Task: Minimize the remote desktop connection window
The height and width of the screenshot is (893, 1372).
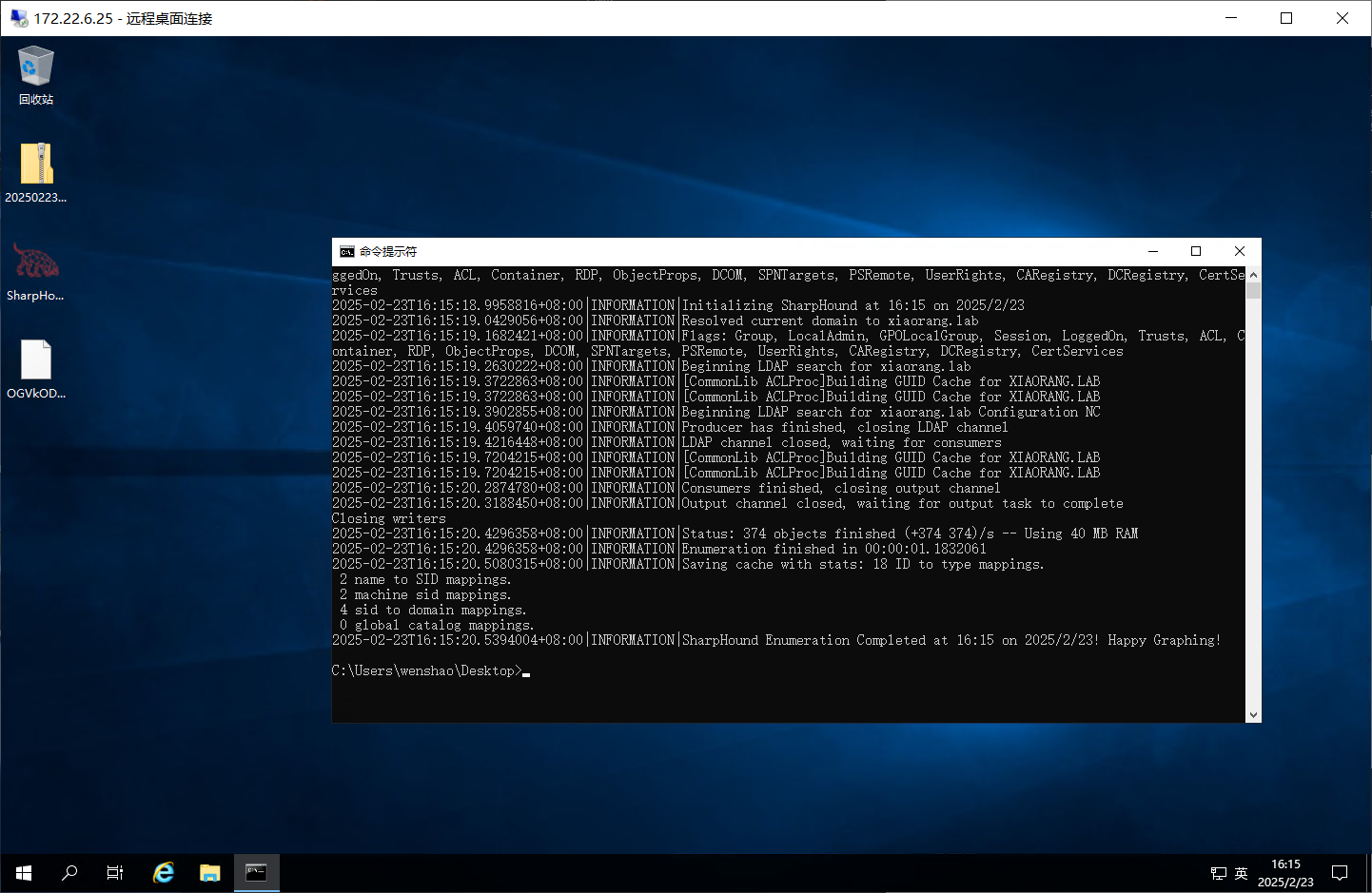Action: [x=1231, y=18]
